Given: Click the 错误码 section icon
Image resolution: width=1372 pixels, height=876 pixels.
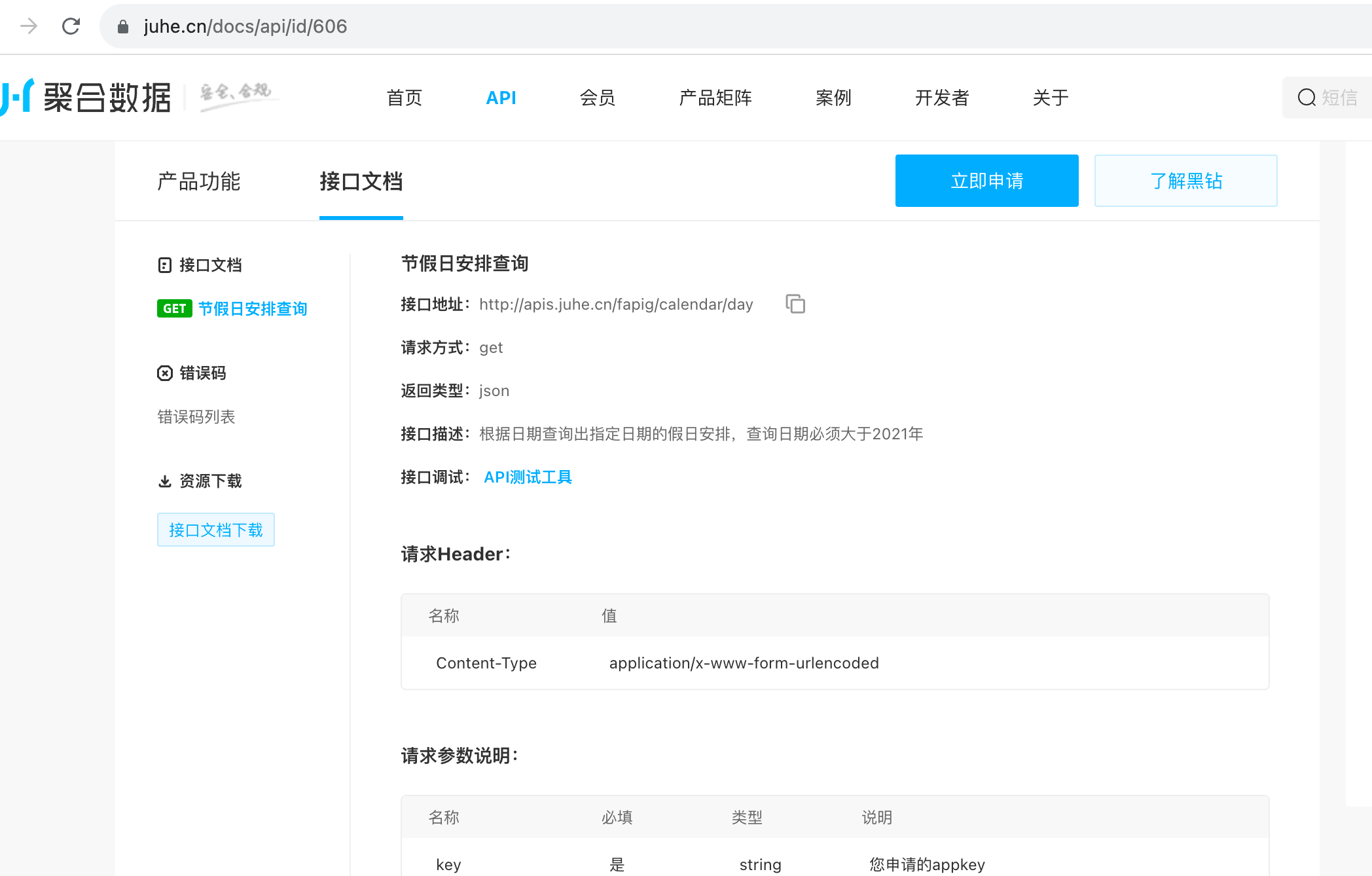Looking at the screenshot, I should point(165,373).
